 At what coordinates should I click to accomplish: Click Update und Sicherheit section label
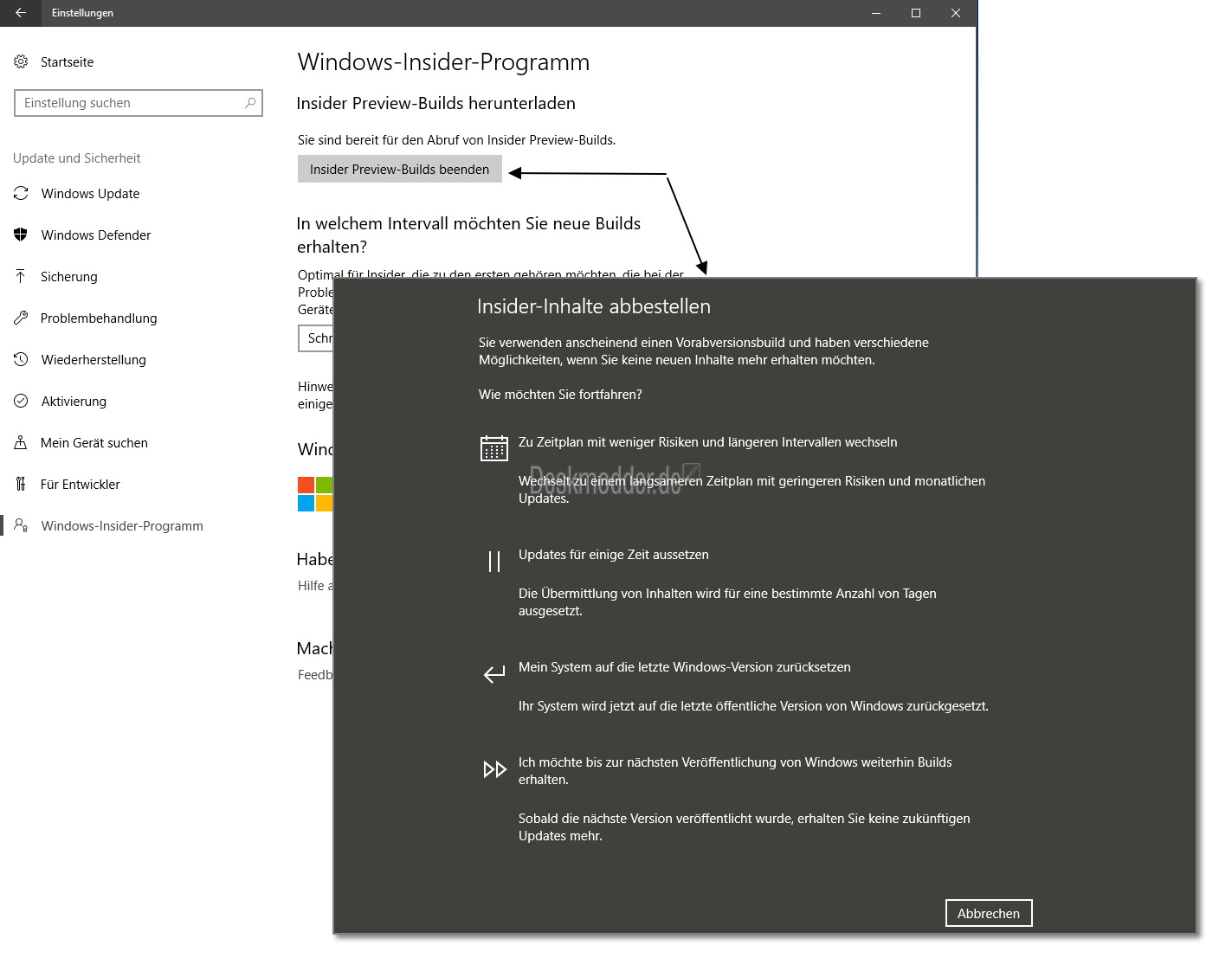76,158
